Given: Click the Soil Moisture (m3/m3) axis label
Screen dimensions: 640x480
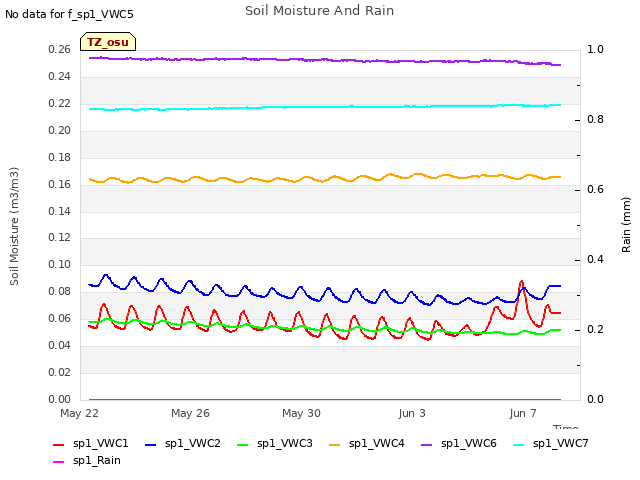Looking at the screenshot, I should [x=14, y=226].
